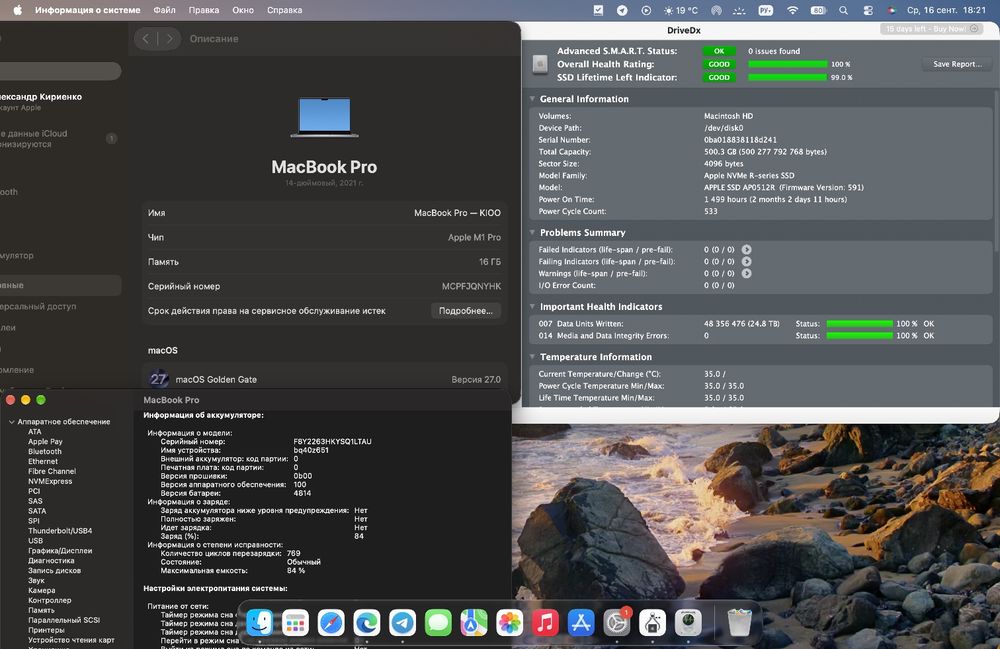Click the Siri icon in menu bar
The height and width of the screenshot is (649, 1000).
(x=892, y=10)
